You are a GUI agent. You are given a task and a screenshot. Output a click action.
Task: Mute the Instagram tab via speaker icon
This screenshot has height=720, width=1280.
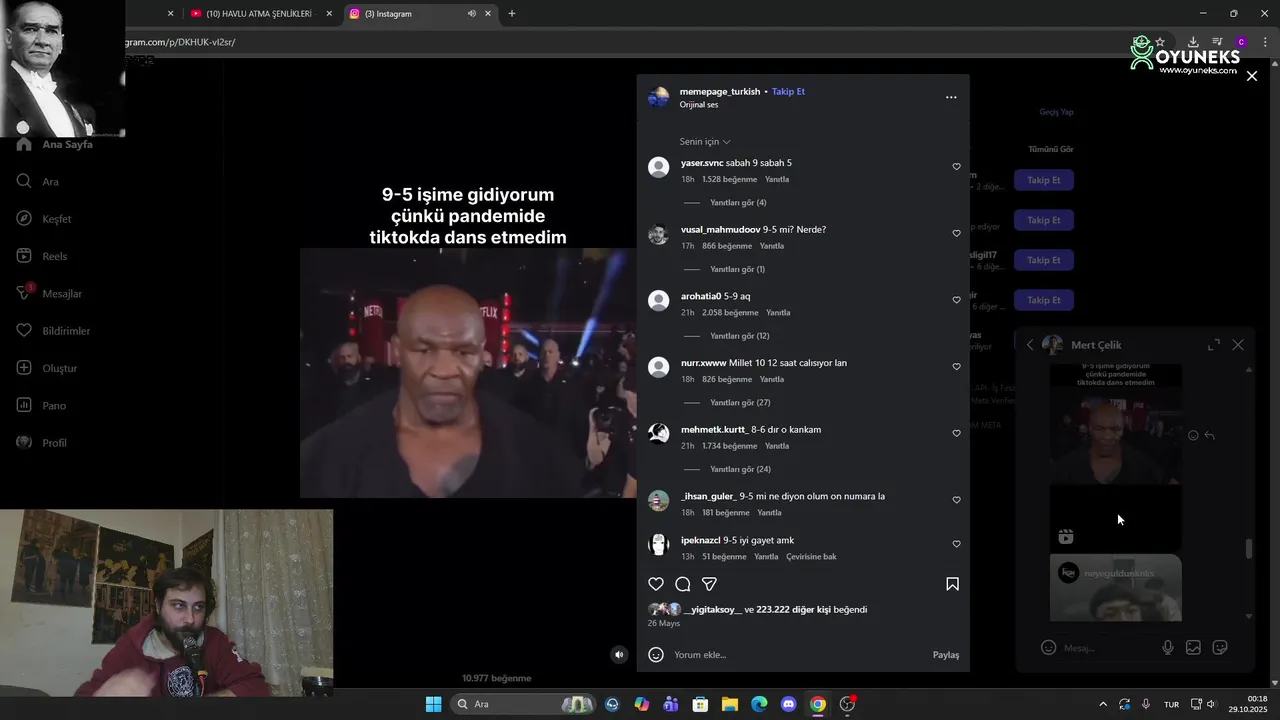tap(471, 14)
